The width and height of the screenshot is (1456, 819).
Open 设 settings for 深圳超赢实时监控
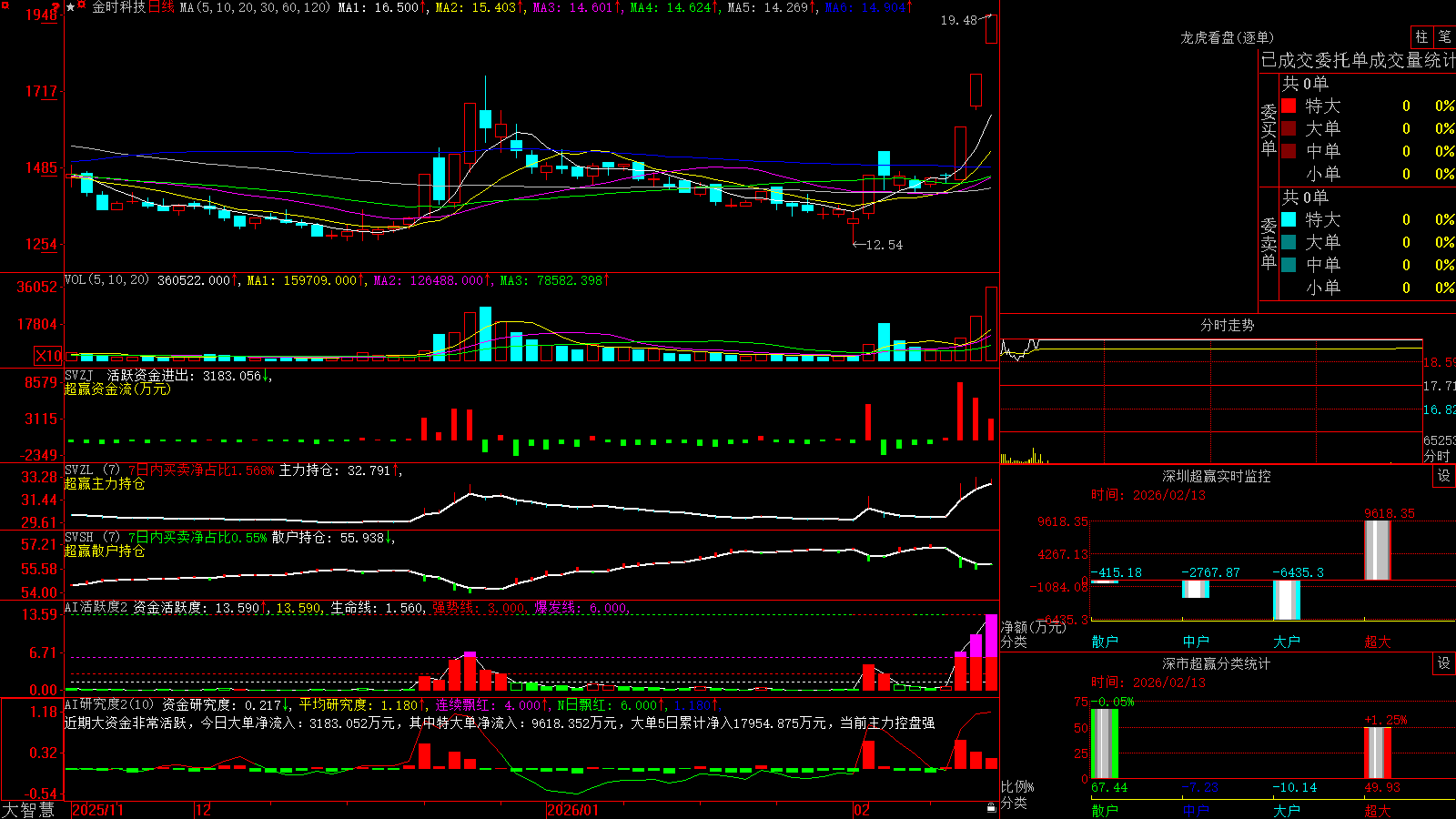point(1444,476)
